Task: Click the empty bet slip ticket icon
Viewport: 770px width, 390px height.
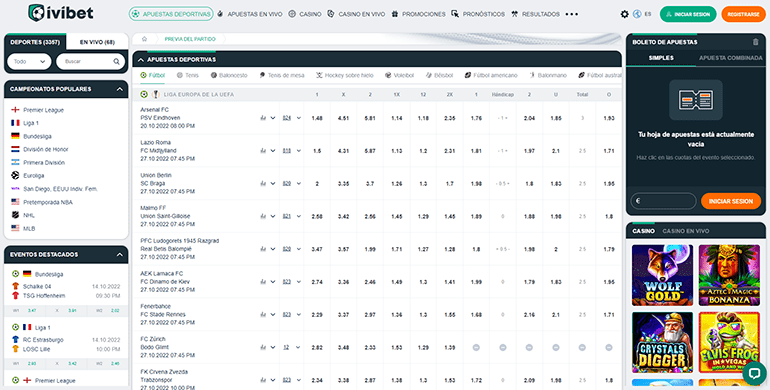Action: pyautogui.click(x=696, y=100)
